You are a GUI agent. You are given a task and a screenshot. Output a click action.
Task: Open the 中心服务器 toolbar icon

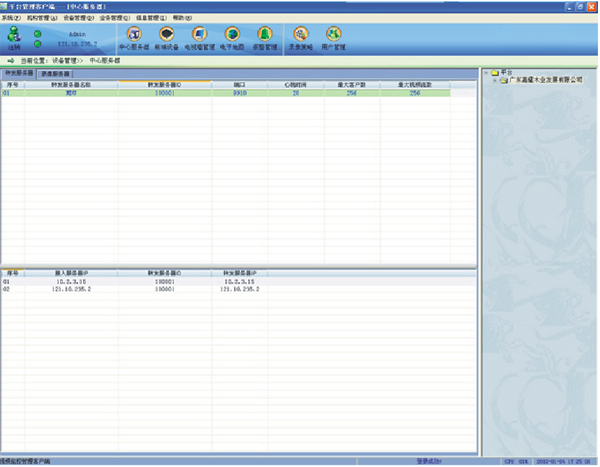133,38
